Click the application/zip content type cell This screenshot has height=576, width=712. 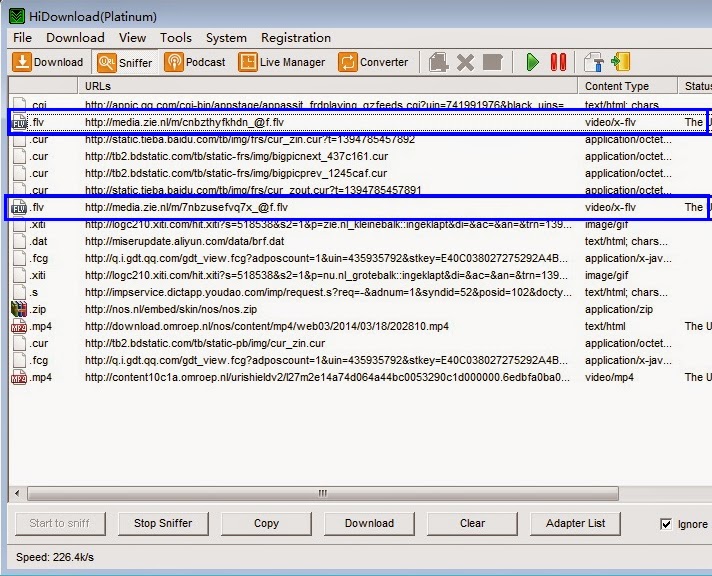click(619, 309)
